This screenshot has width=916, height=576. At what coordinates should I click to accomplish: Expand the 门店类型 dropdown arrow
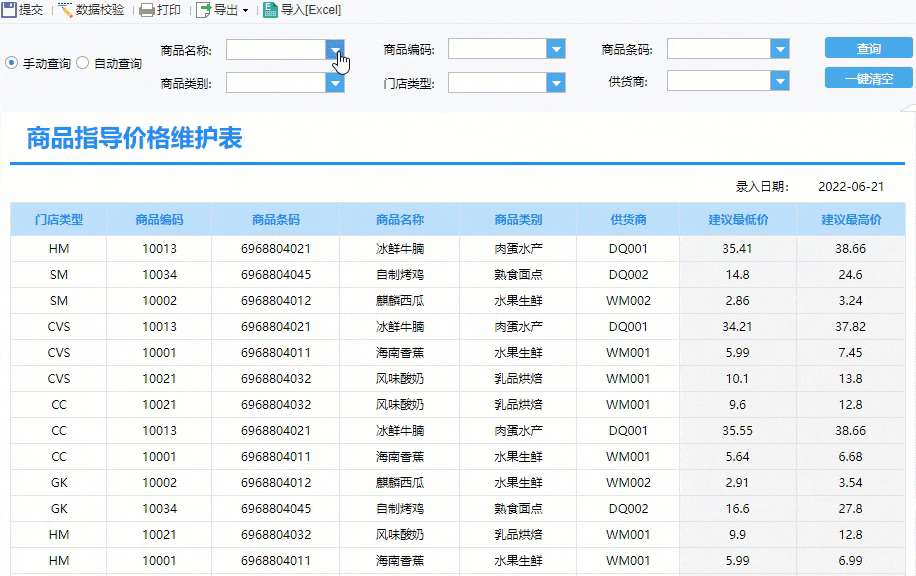pyautogui.click(x=556, y=83)
